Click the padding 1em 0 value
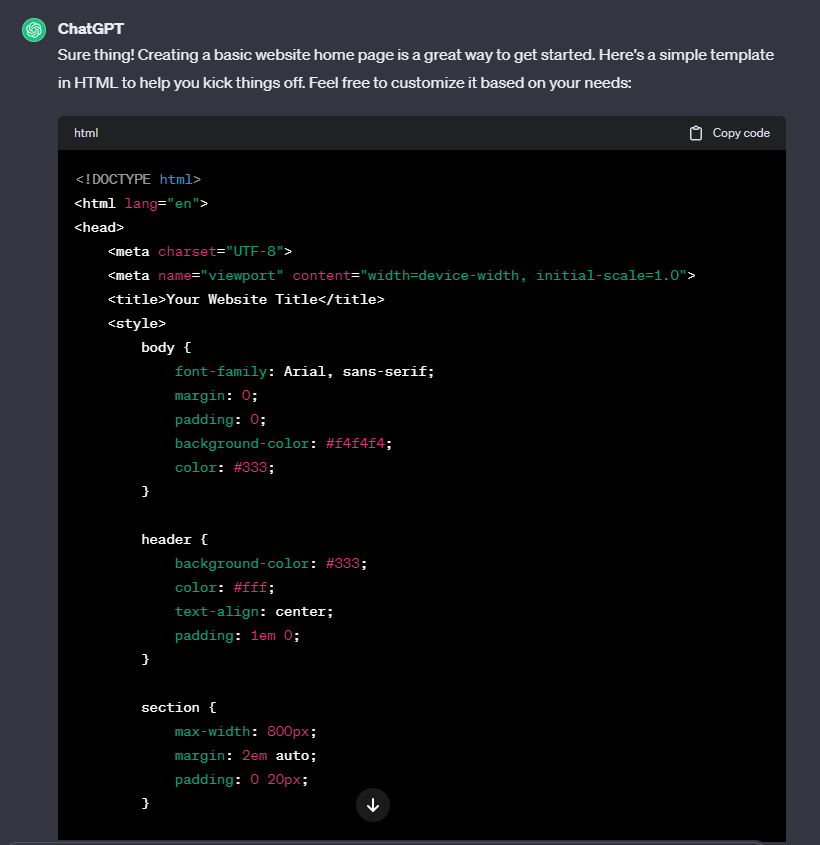 (270, 635)
